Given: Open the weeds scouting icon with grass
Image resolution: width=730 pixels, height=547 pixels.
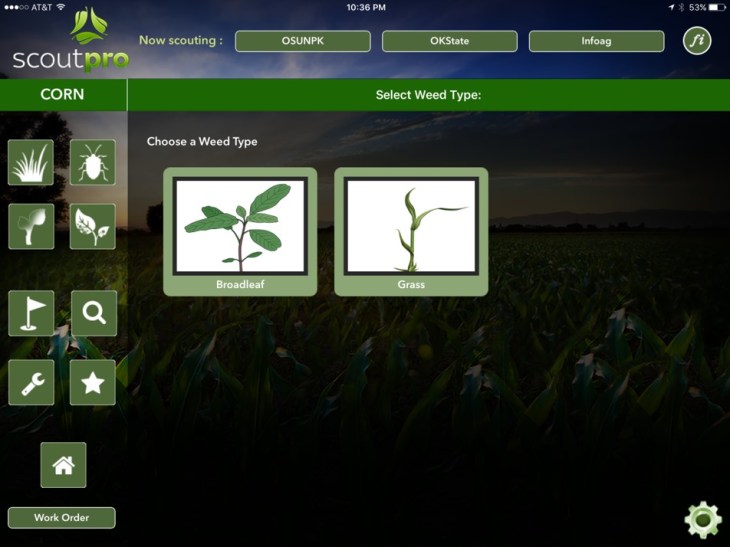Looking at the screenshot, I should 31,162.
